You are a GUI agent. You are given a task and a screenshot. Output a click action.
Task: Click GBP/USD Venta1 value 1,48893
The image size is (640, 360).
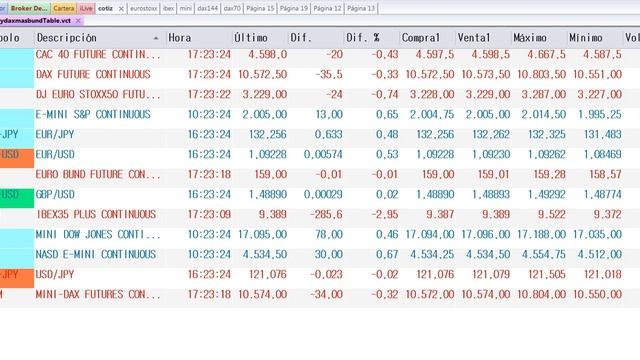click(491, 194)
